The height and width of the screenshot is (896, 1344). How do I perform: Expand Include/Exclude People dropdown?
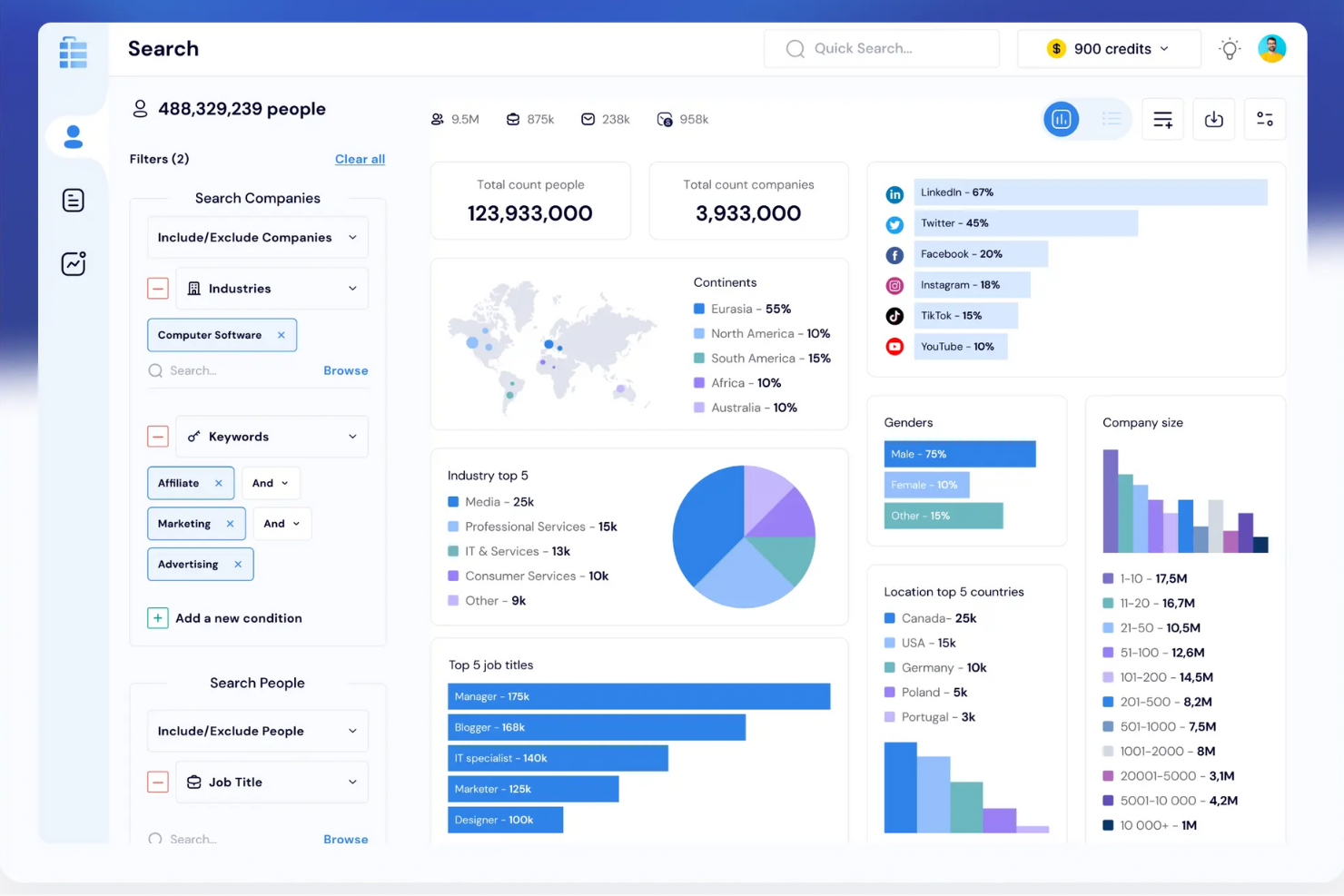point(258,731)
